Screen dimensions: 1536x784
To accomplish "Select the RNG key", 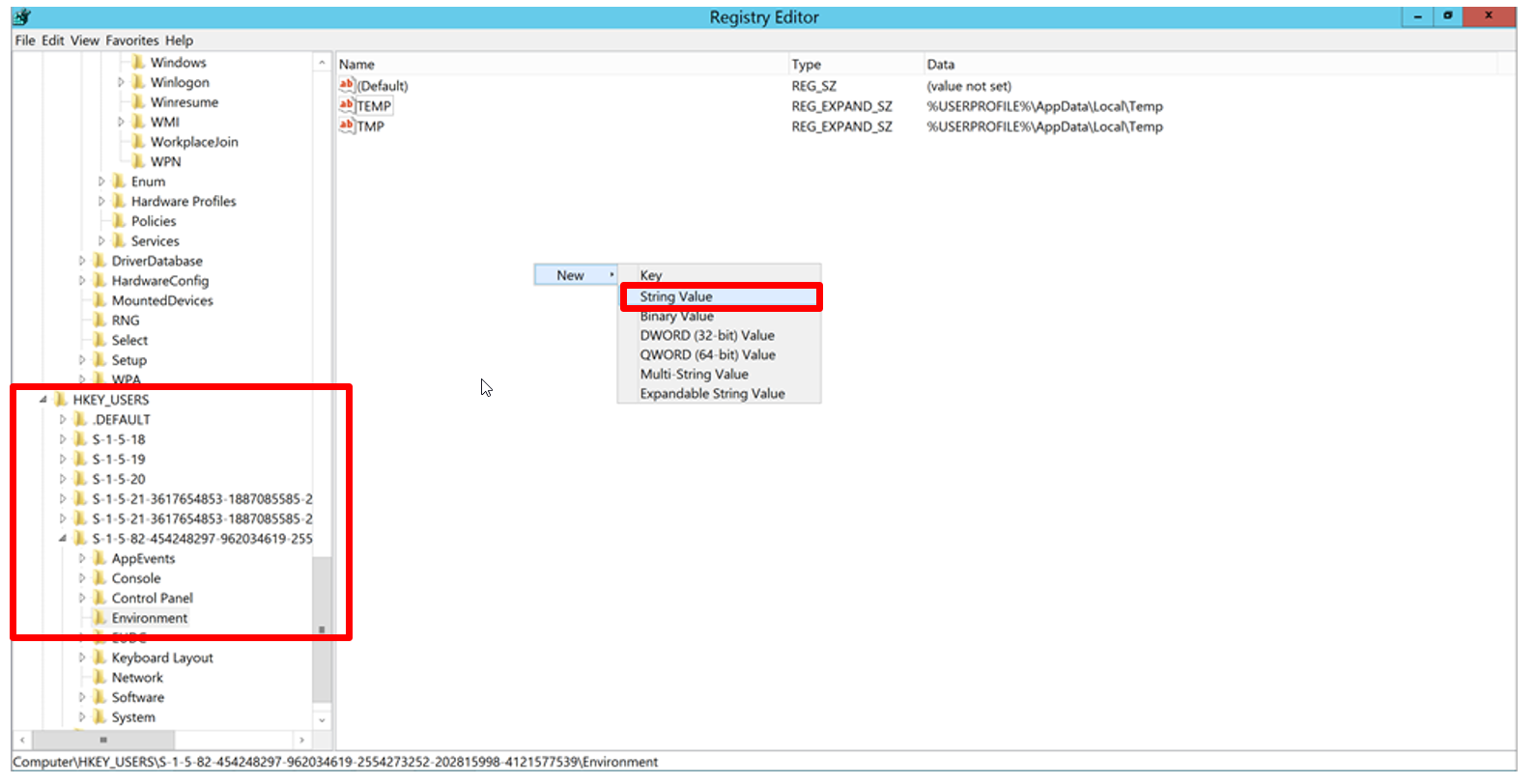I will [126, 321].
